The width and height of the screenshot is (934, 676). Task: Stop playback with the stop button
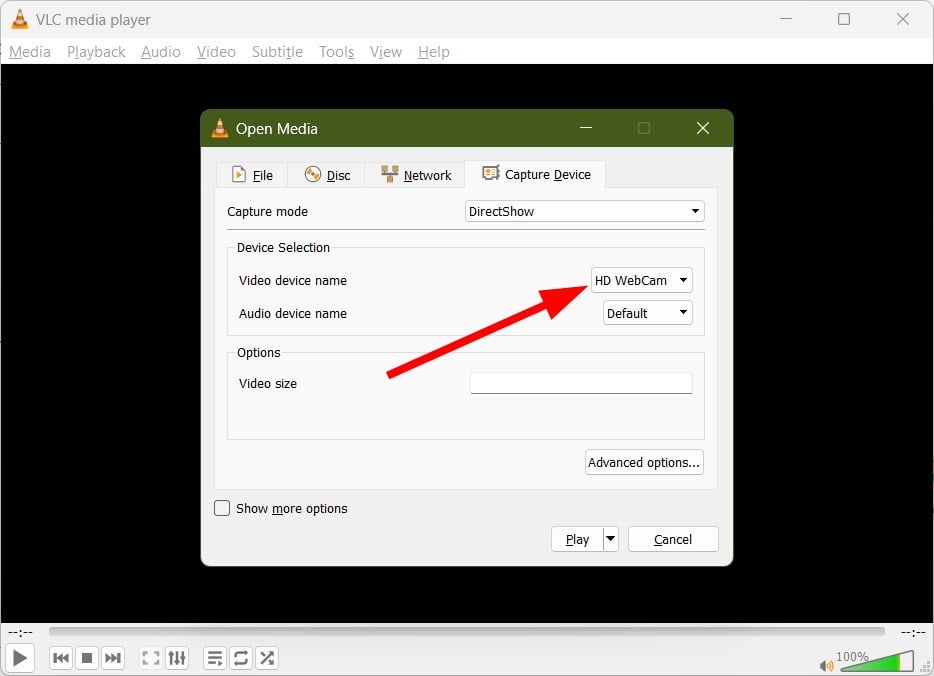click(x=87, y=658)
